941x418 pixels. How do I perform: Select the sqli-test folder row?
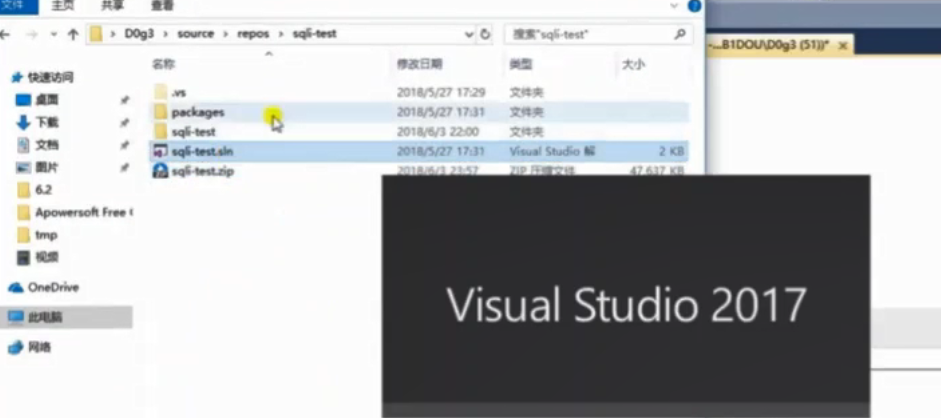coord(418,131)
